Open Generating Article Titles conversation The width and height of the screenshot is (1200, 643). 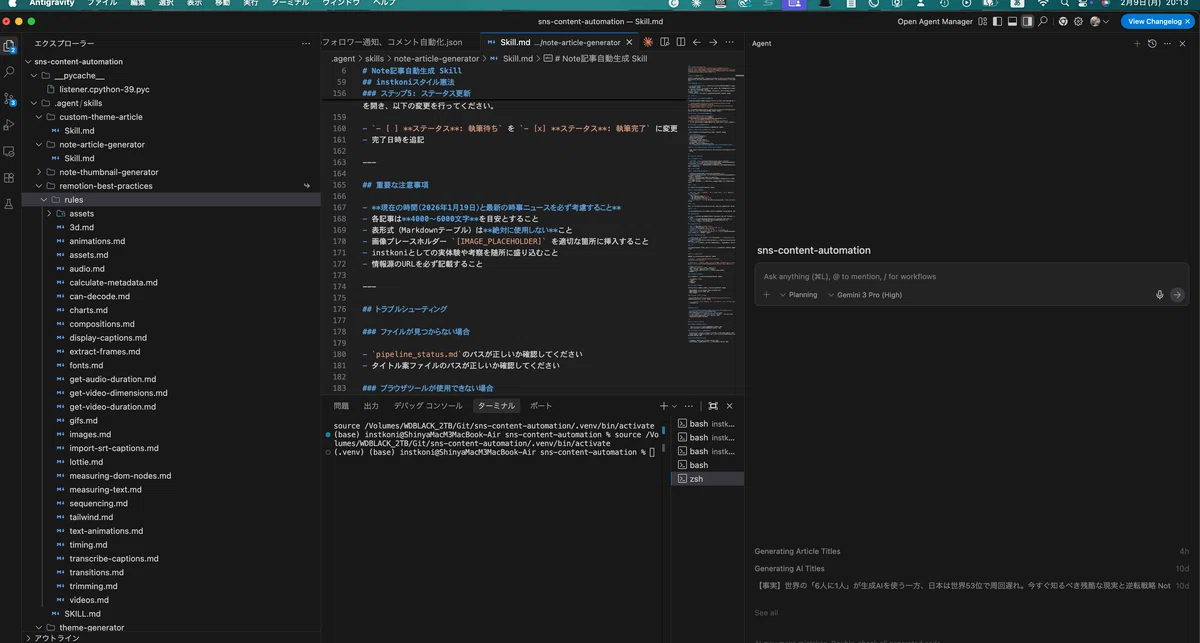(798, 551)
